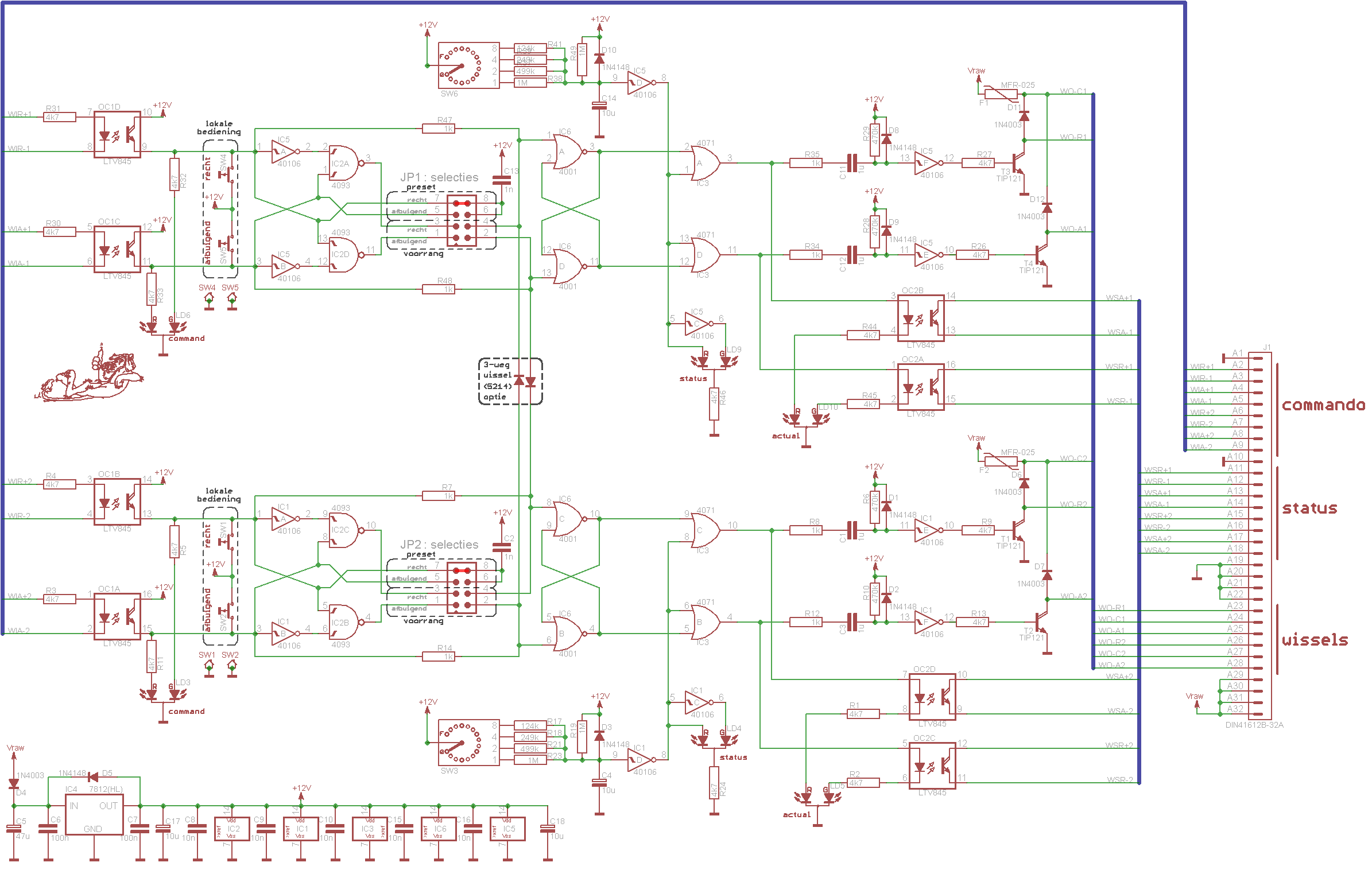This screenshot has width=1372, height=874.
Task: Click the IC3 A 4071 OR gate
Action: (706, 163)
